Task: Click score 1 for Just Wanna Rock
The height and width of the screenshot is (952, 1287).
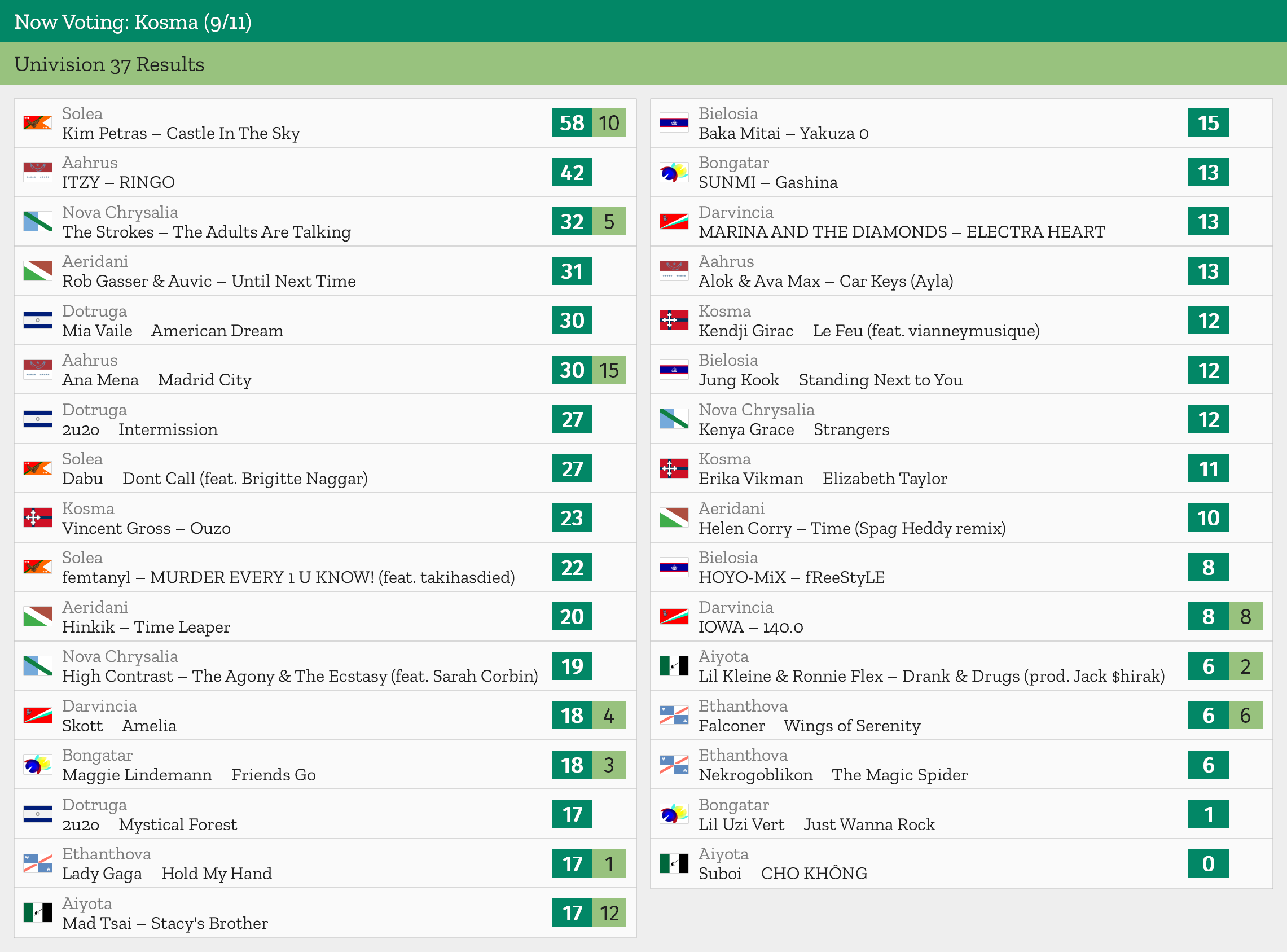Action: tap(1208, 814)
